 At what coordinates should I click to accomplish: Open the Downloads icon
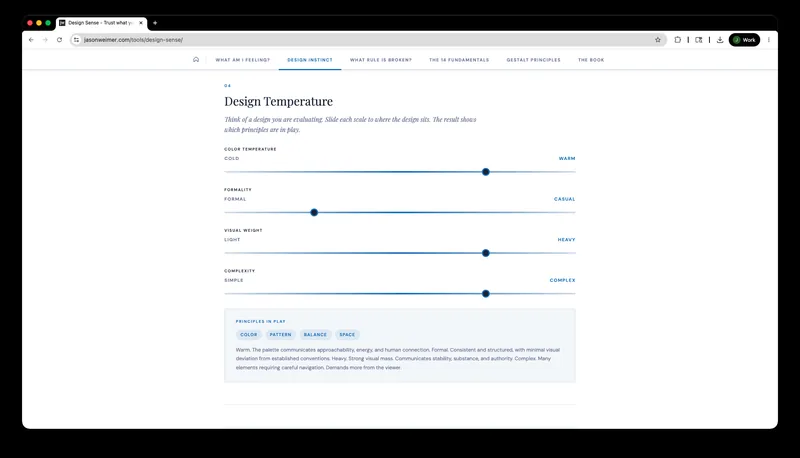[720, 40]
